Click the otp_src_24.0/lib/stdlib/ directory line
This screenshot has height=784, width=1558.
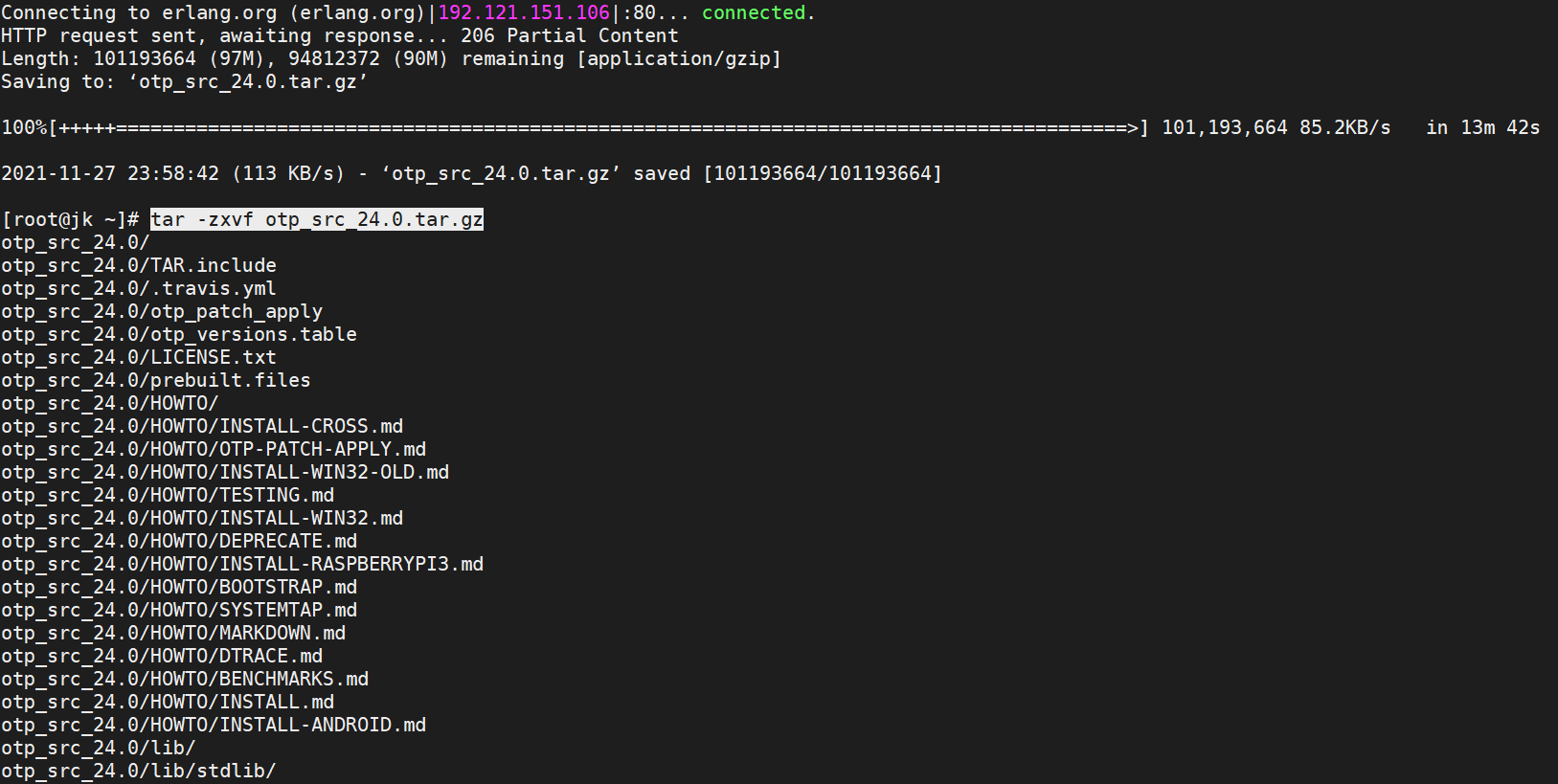point(139,772)
